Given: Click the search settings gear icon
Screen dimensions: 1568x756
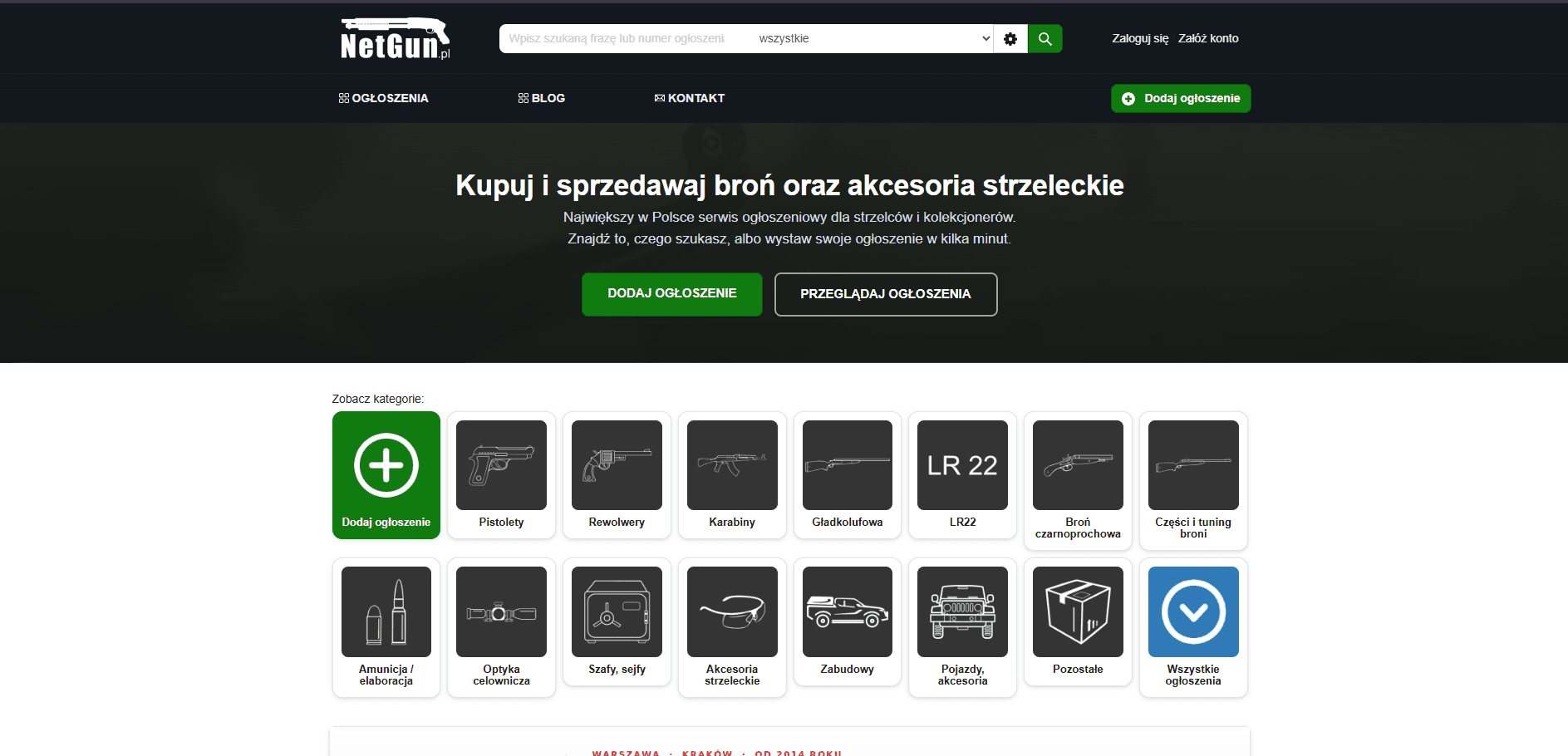Looking at the screenshot, I should pyautogui.click(x=1010, y=39).
